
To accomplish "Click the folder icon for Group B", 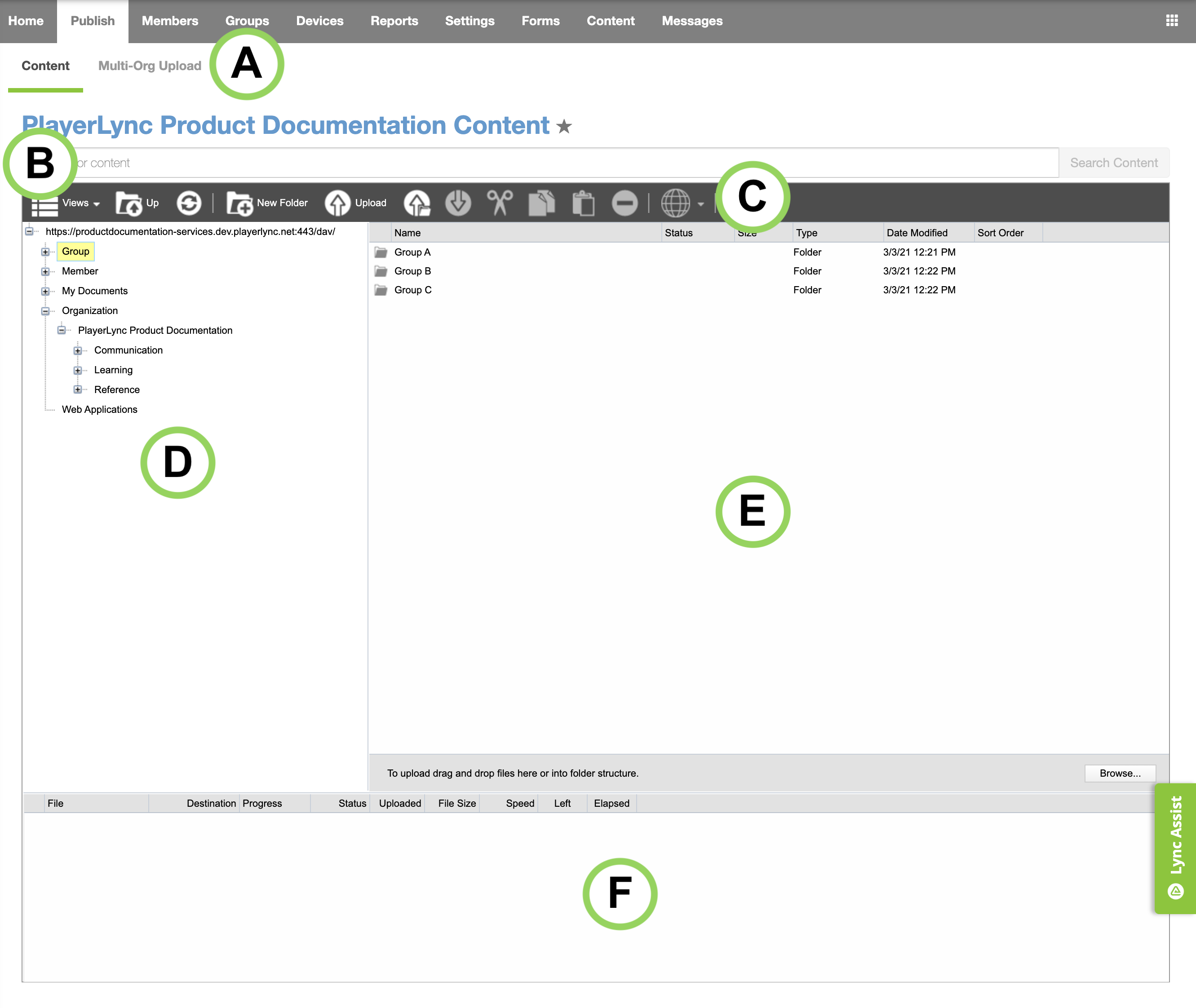I will click(x=381, y=271).
